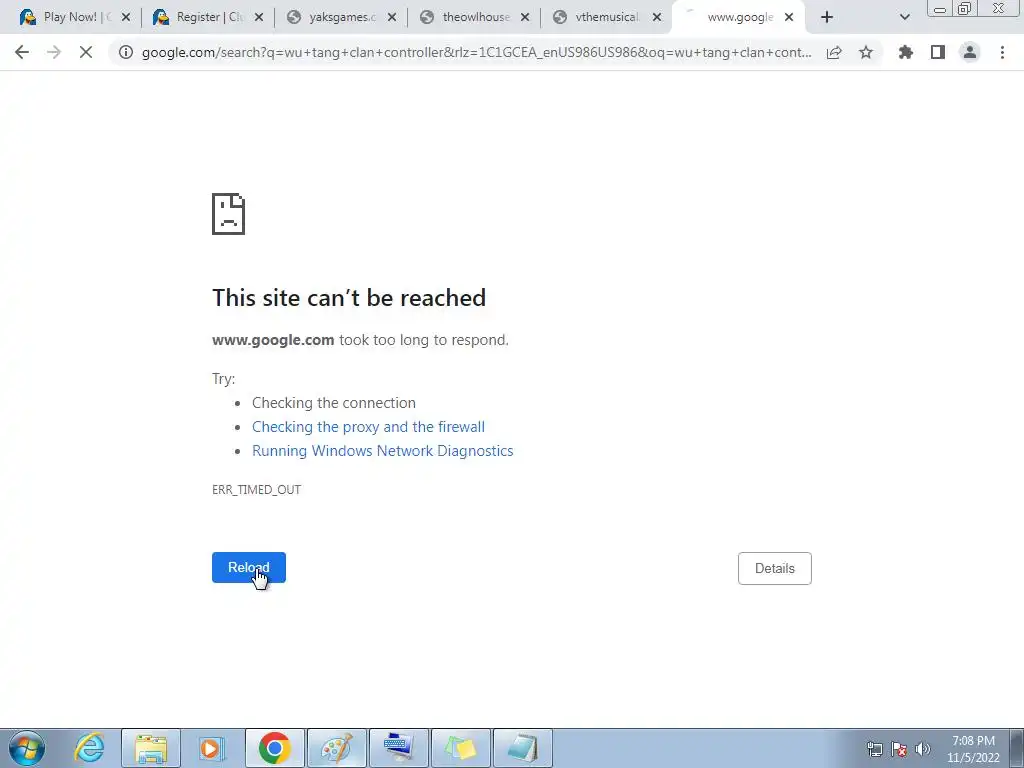Viewport: 1024px width, 768px height.
Task: Open the 7:08 PM clock and date
Action: 973,749
